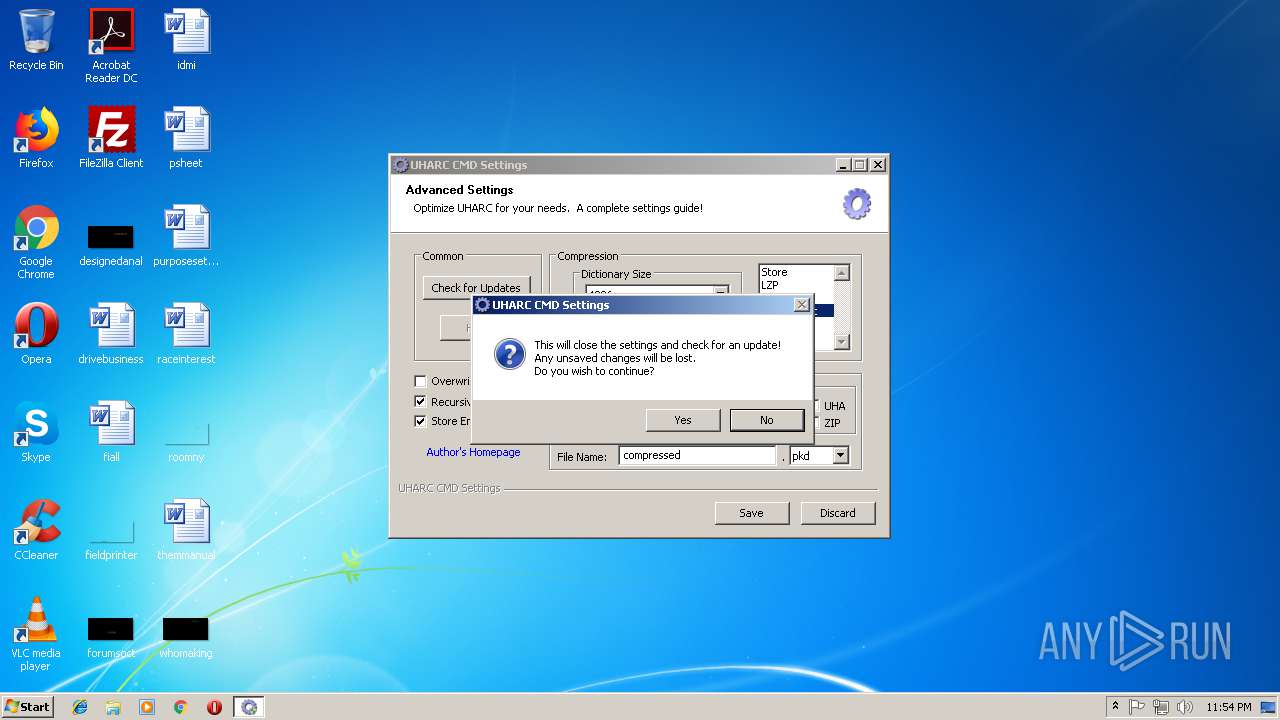Launch CCleaner desktop shortcut
The width and height of the screenshot is (1280, 720).
tap(36, 530)
